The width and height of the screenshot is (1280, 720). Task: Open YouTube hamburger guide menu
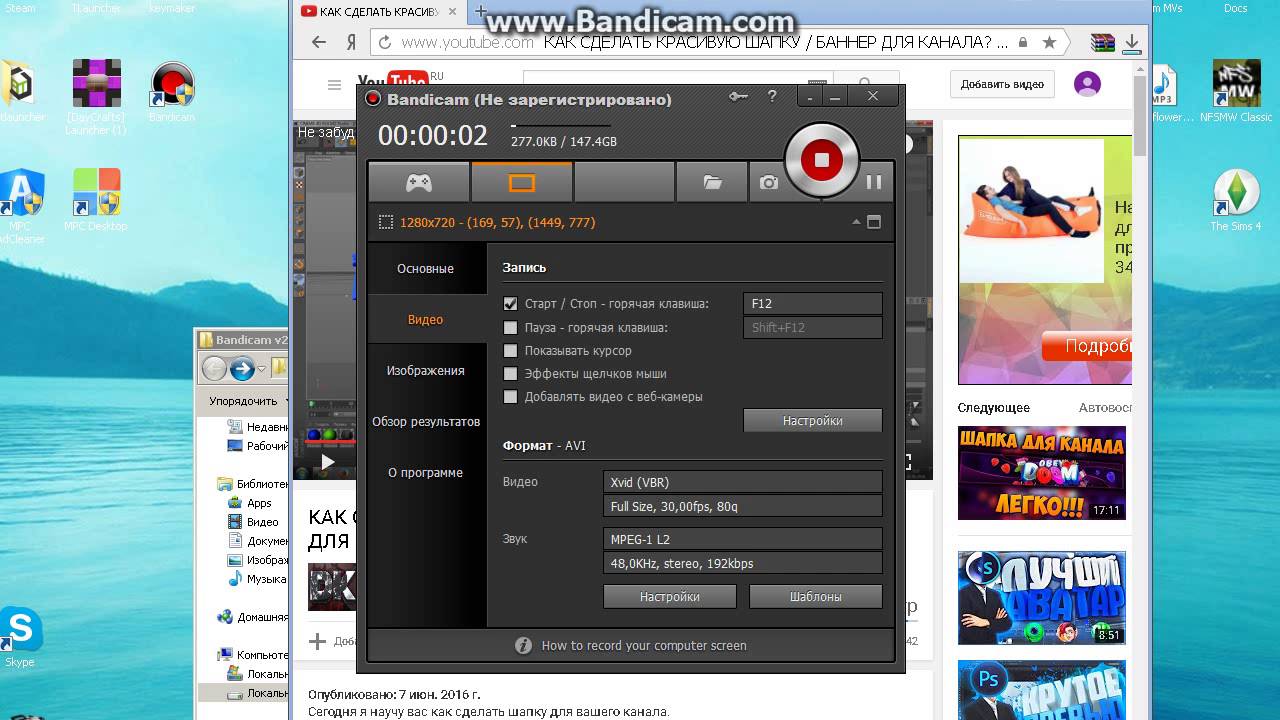tap(334, 84)
